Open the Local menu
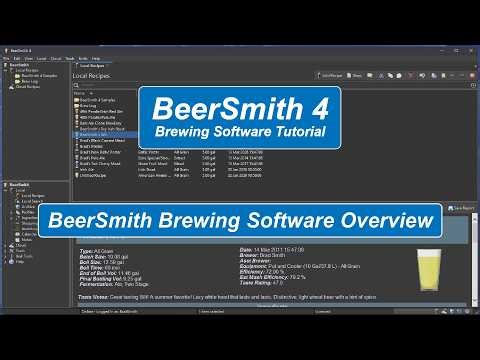480x360 pixels. [x=42, y=58]
